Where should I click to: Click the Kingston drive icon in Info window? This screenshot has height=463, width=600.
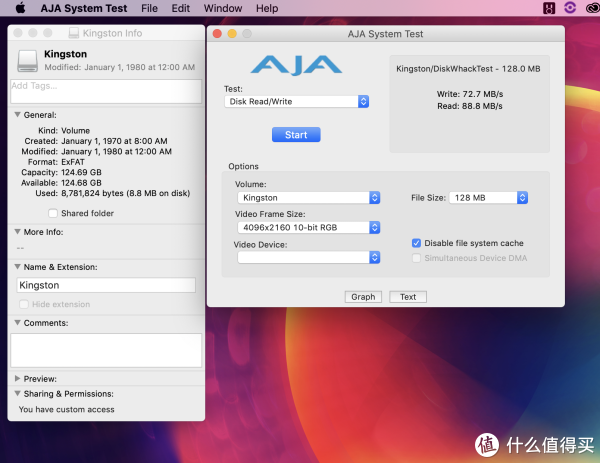[x=28, y=60]
